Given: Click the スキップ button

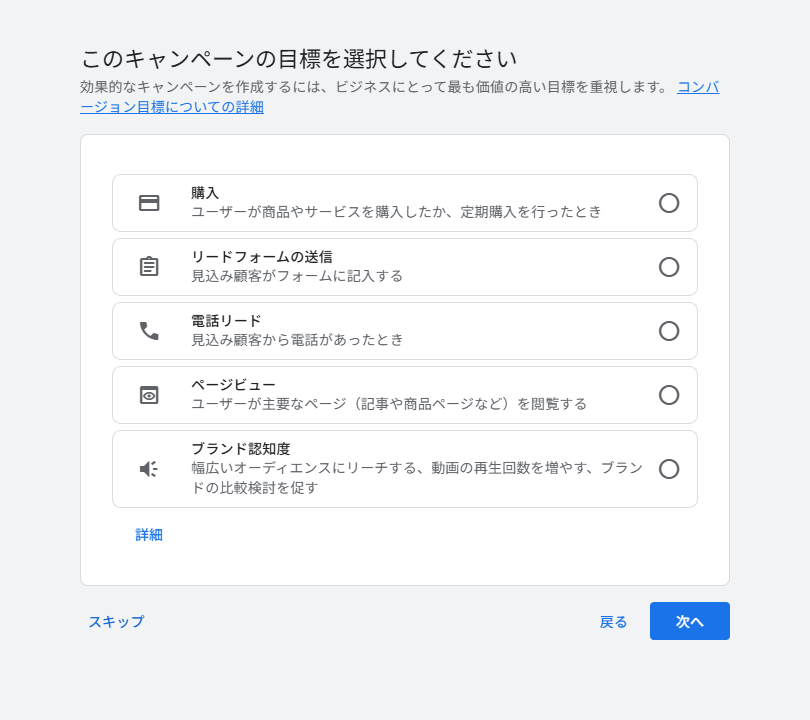Looking at the screenshot, I should 116,621.
